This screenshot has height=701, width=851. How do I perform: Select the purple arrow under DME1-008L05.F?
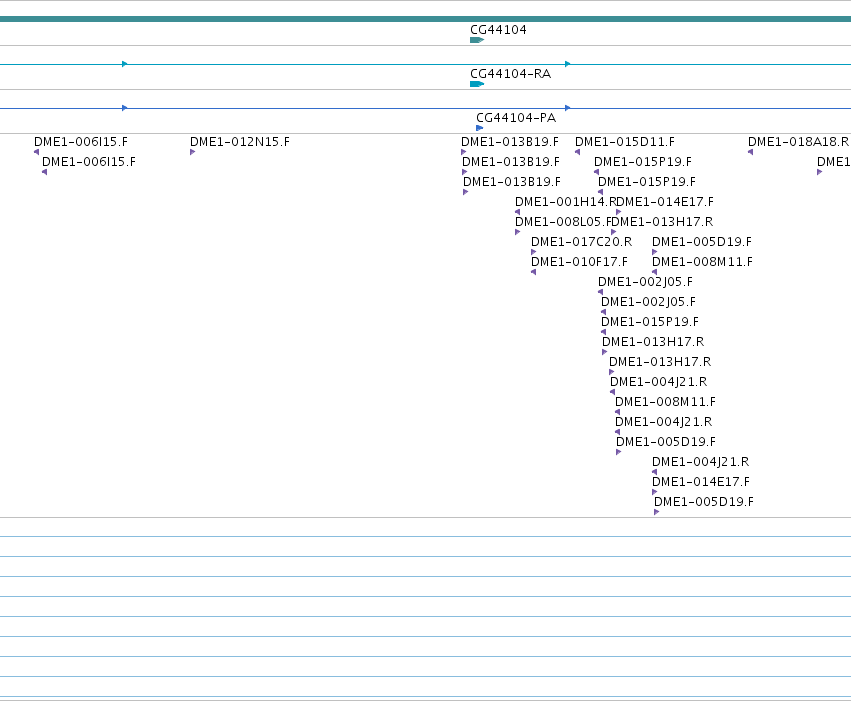(x=517, y=233)
